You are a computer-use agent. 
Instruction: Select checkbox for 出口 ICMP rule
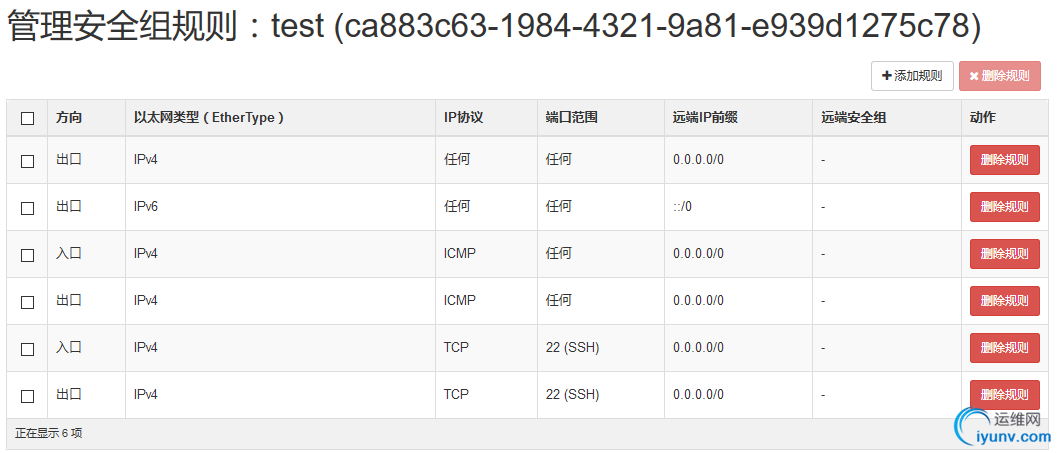[28, 302]
